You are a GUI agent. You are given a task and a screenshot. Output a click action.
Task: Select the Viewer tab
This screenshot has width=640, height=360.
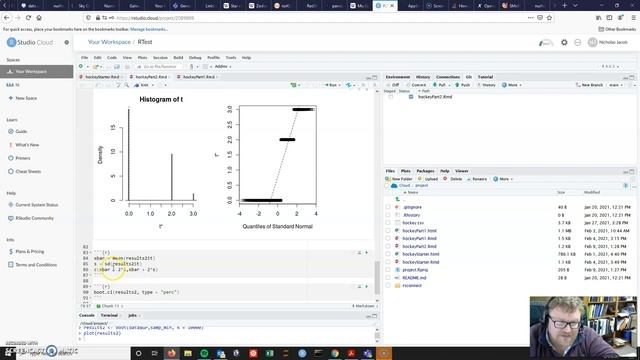click(462, 171)
